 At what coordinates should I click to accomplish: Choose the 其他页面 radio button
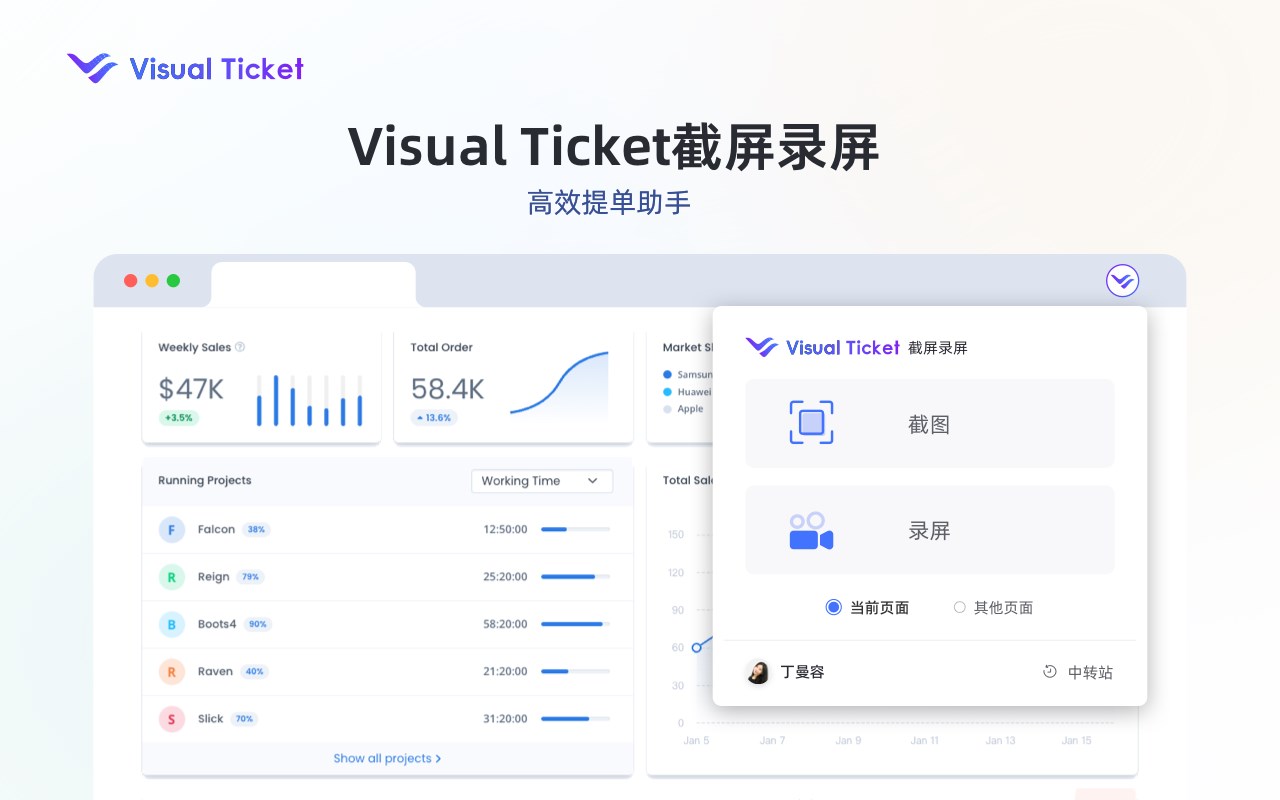tap(960, 607)
